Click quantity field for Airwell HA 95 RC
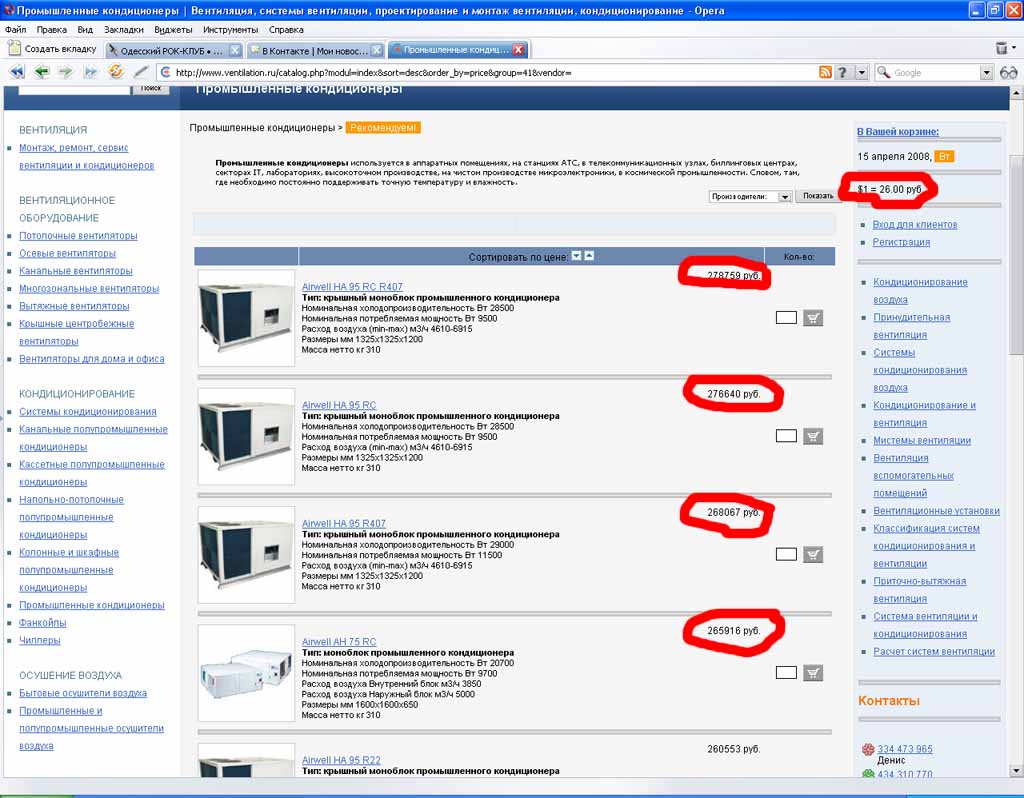This screenshot has width=1024, height=798. click(786, 436)
